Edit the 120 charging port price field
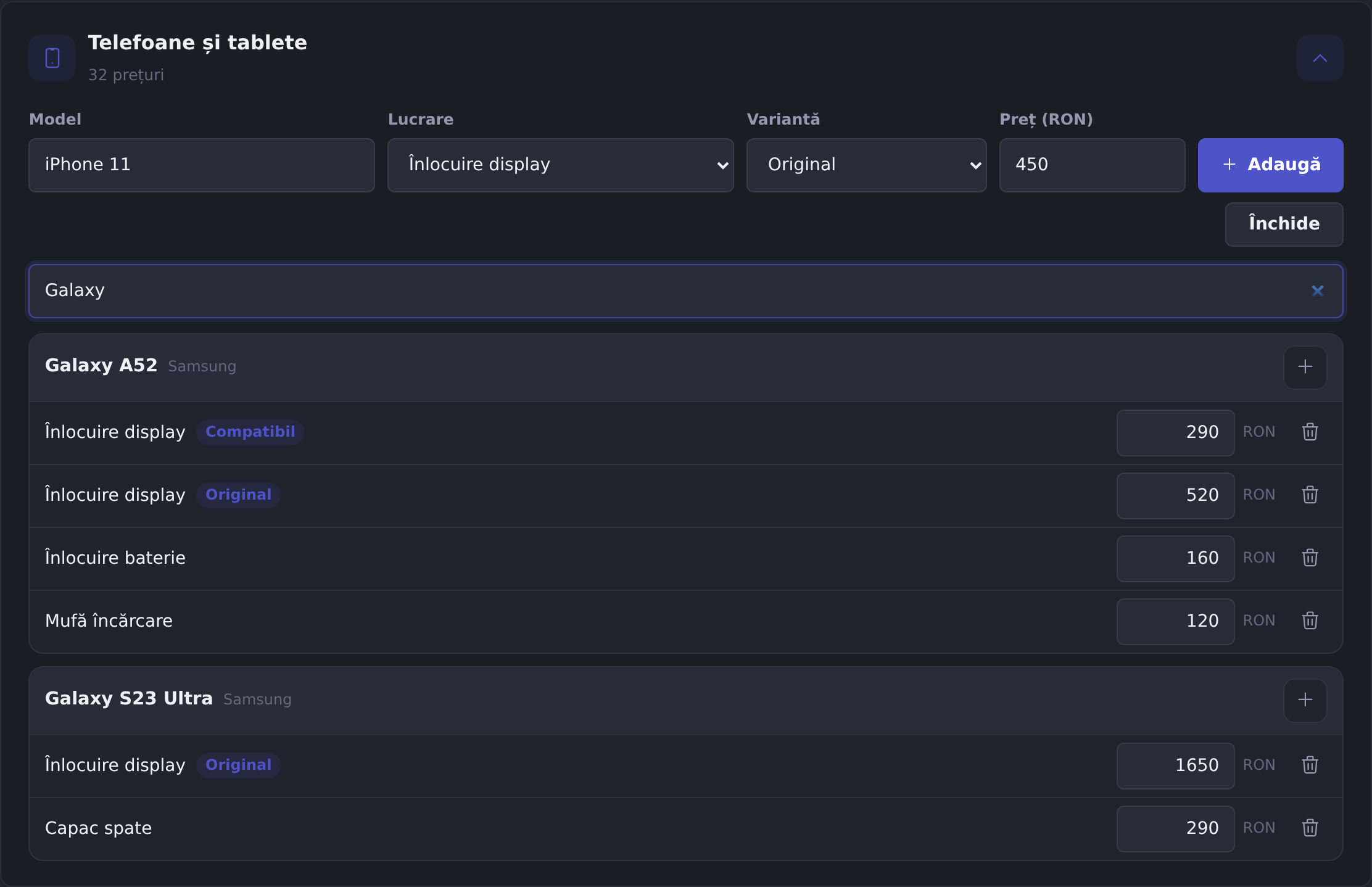1372x887 pixels. pyautogui.click(x=1175, y=622)
